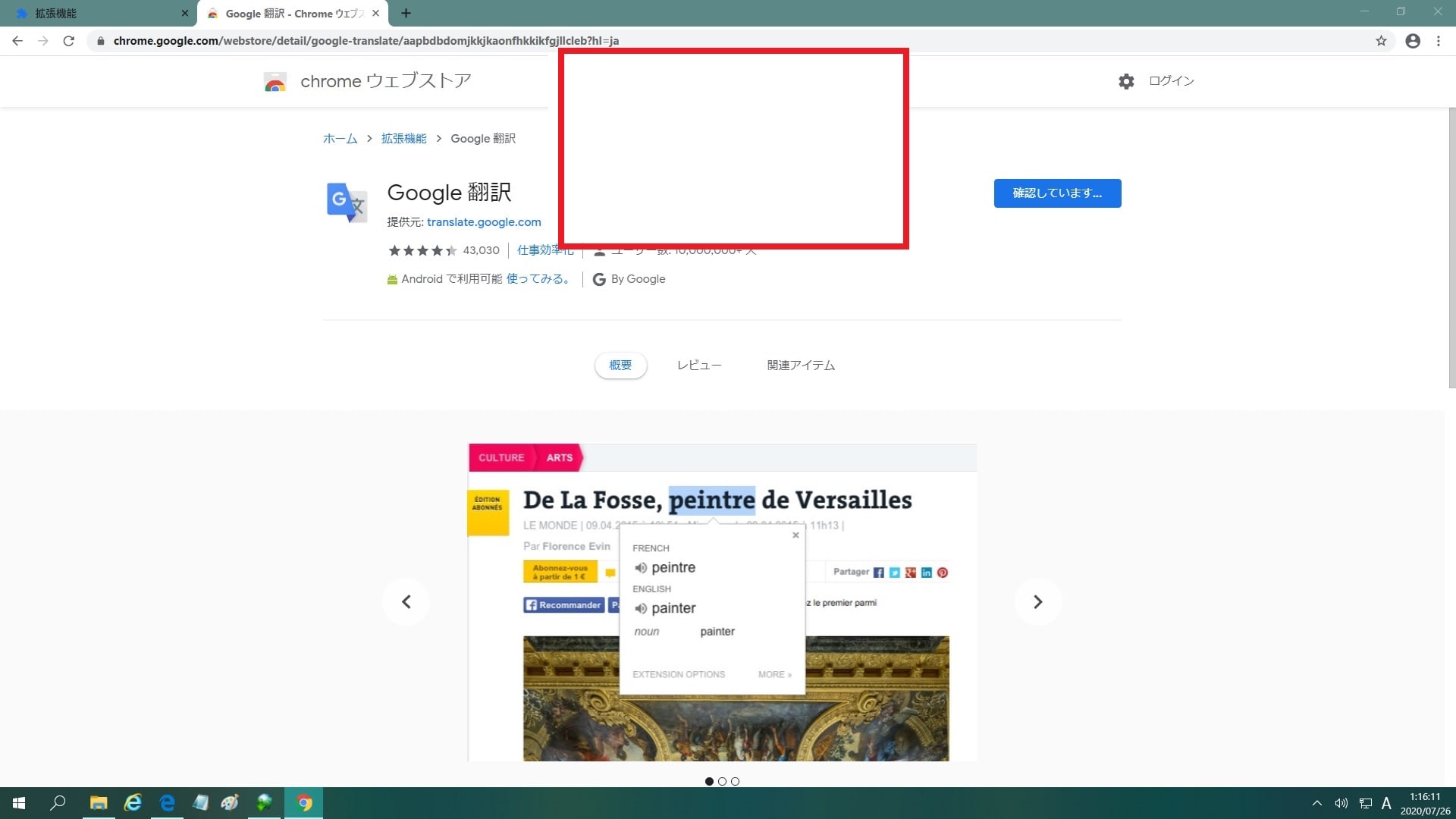The width and height of the screenshot is (1456, 819).
Task: Click the Google Translate extension icon
Action: [x=347, y=202]
